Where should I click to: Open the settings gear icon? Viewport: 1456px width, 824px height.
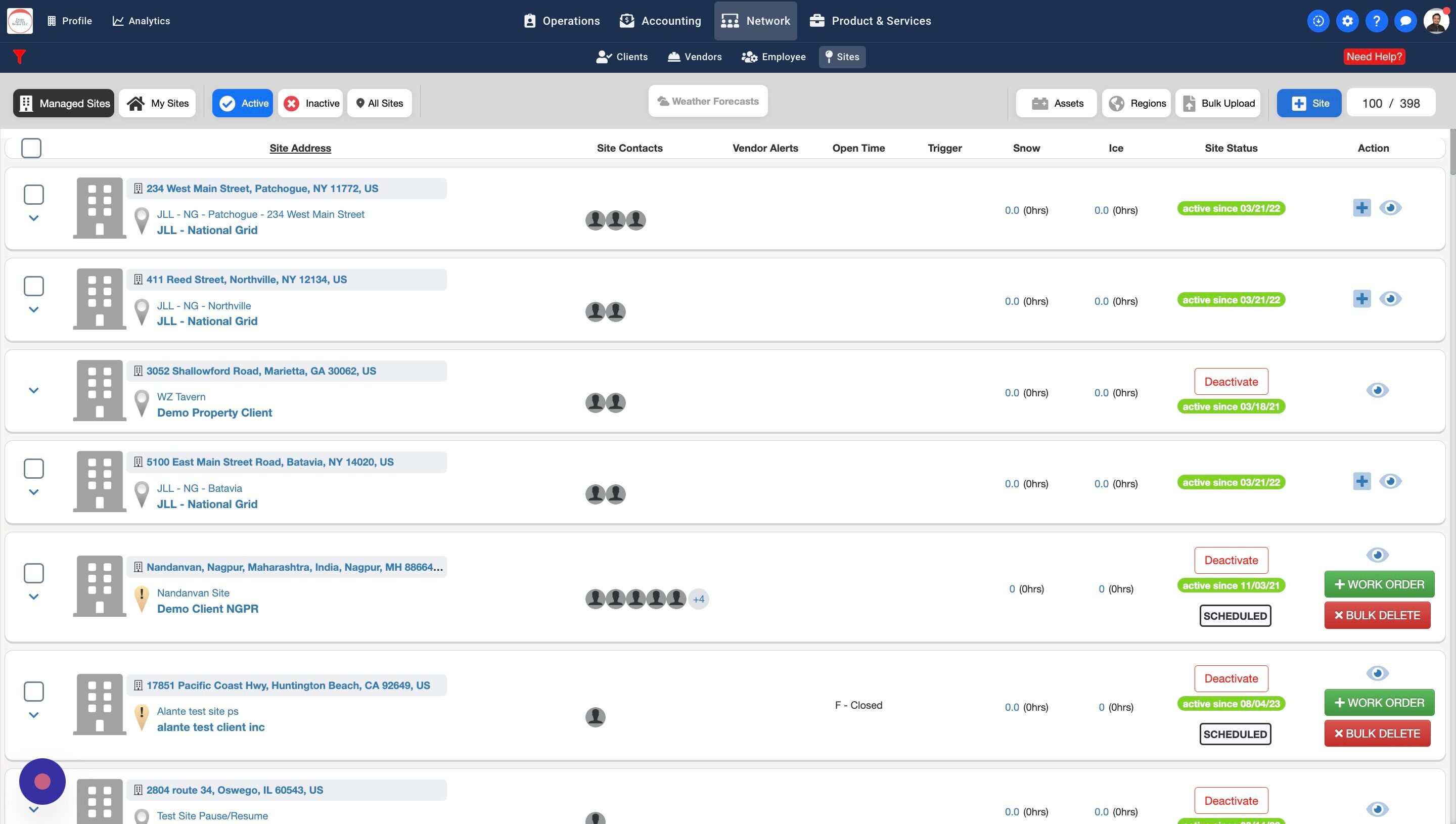pyautogui.click(x=1347, y=21)
